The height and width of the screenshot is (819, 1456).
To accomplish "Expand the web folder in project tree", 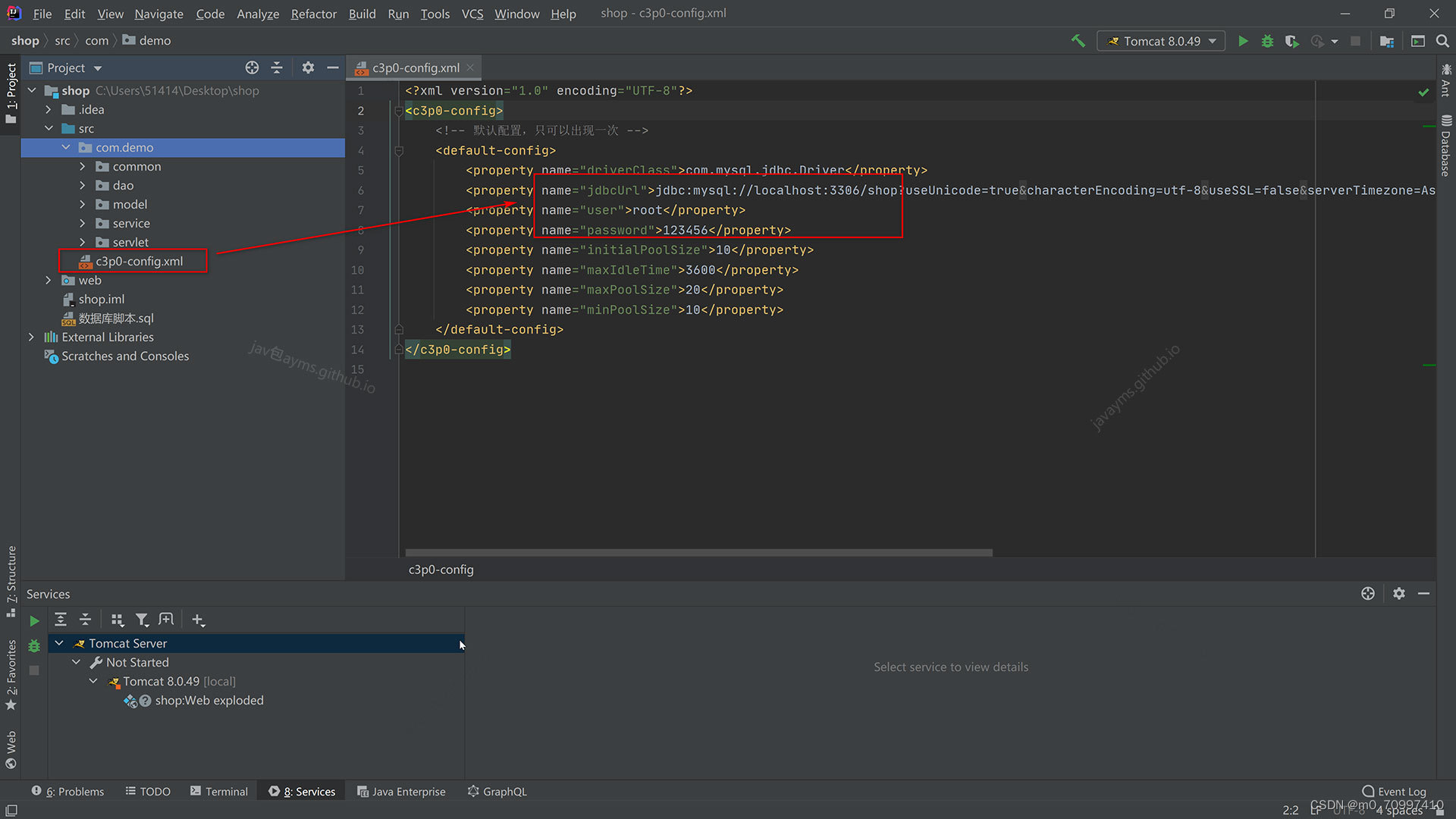I will click(49, 281).
